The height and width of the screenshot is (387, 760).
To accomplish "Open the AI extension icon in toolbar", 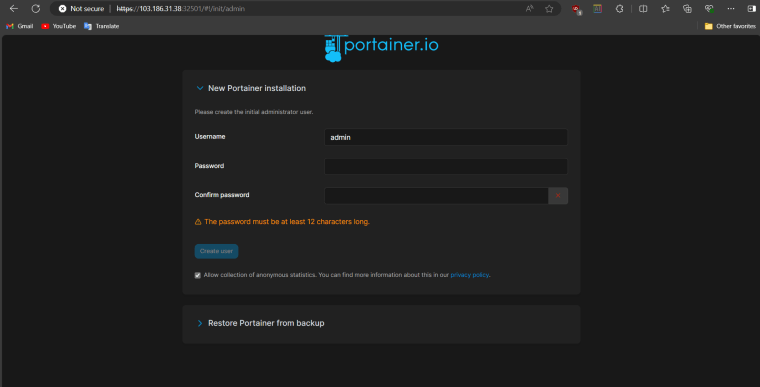I will (x=597, y=9).
